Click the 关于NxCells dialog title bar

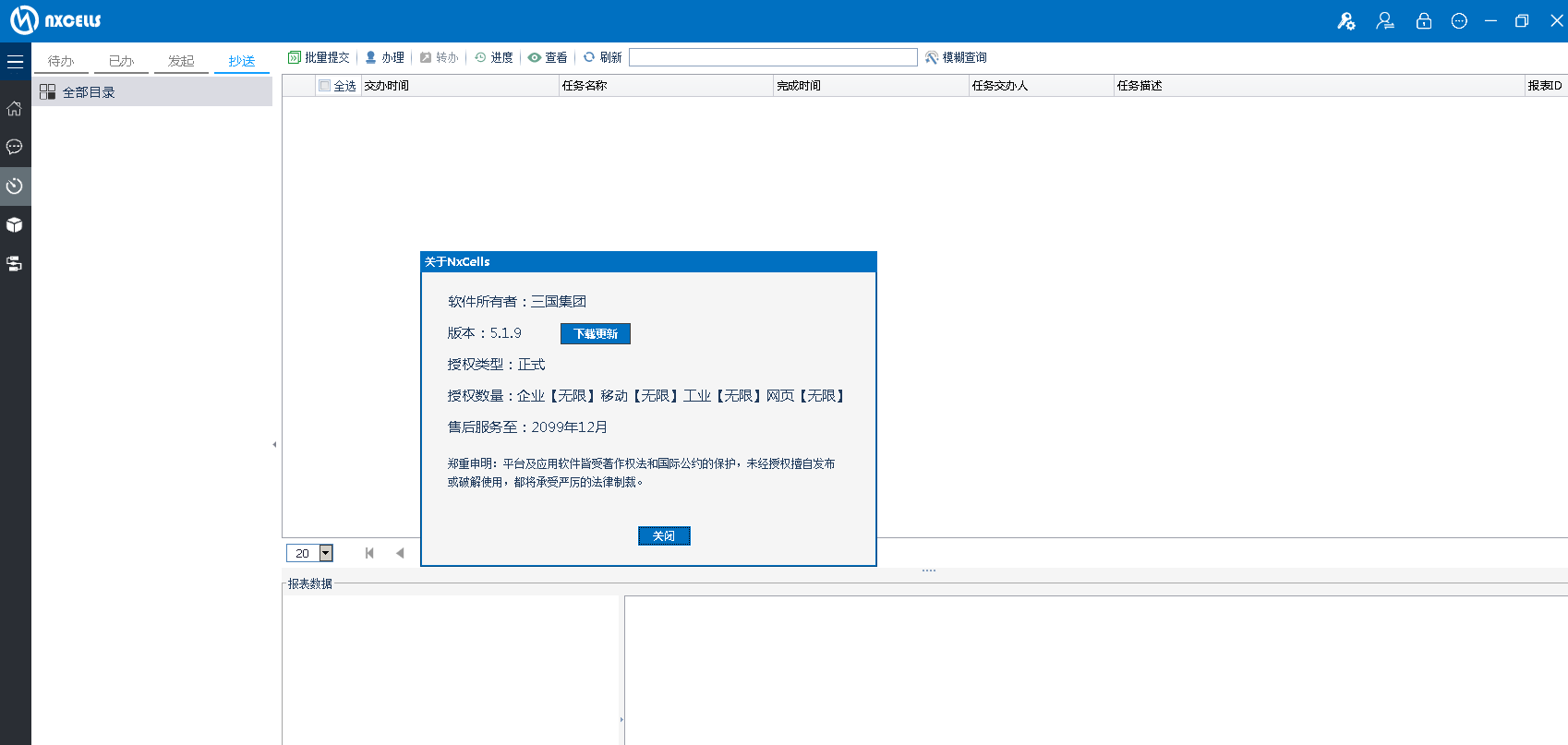(648, 262)
